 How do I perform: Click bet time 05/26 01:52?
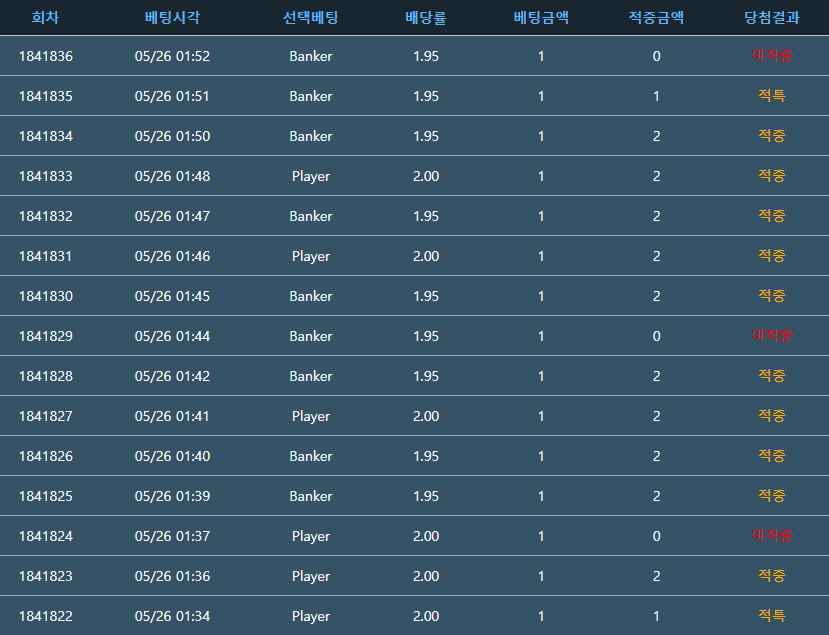(x=172, y=56)
